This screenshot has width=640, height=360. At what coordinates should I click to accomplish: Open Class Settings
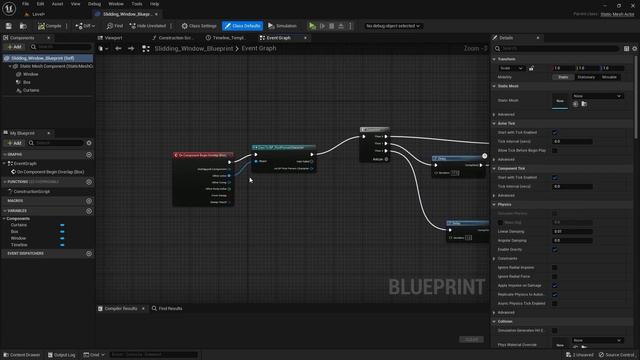[x=199, y=26]
